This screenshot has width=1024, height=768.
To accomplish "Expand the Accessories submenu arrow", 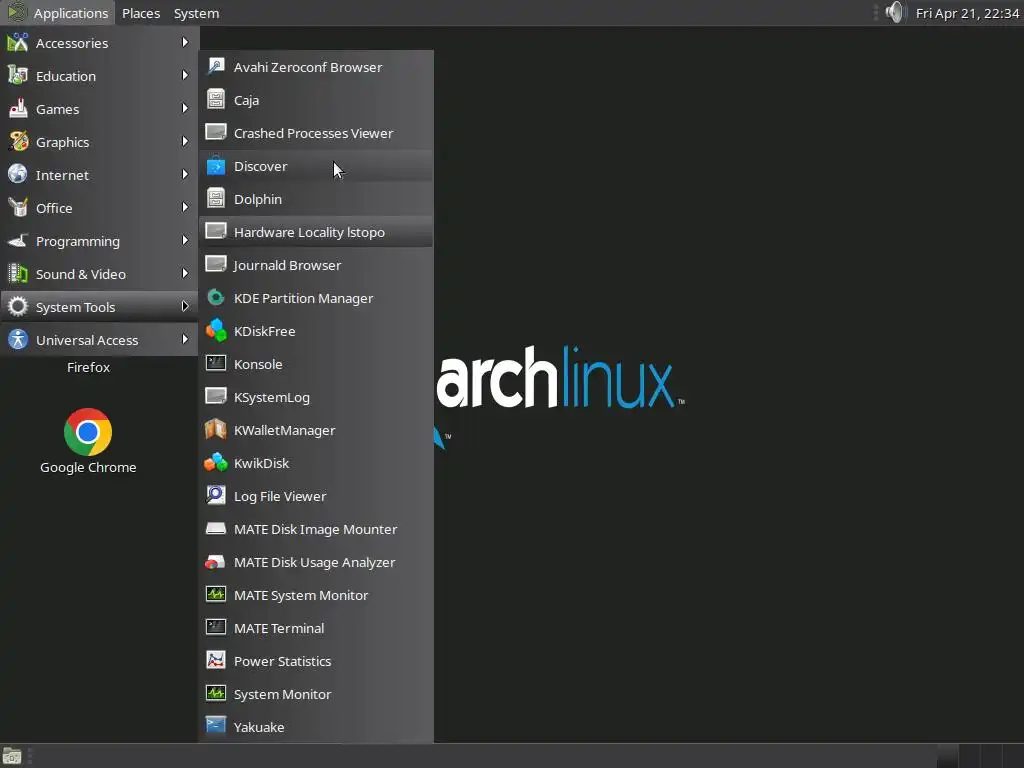I will (185, 42).
